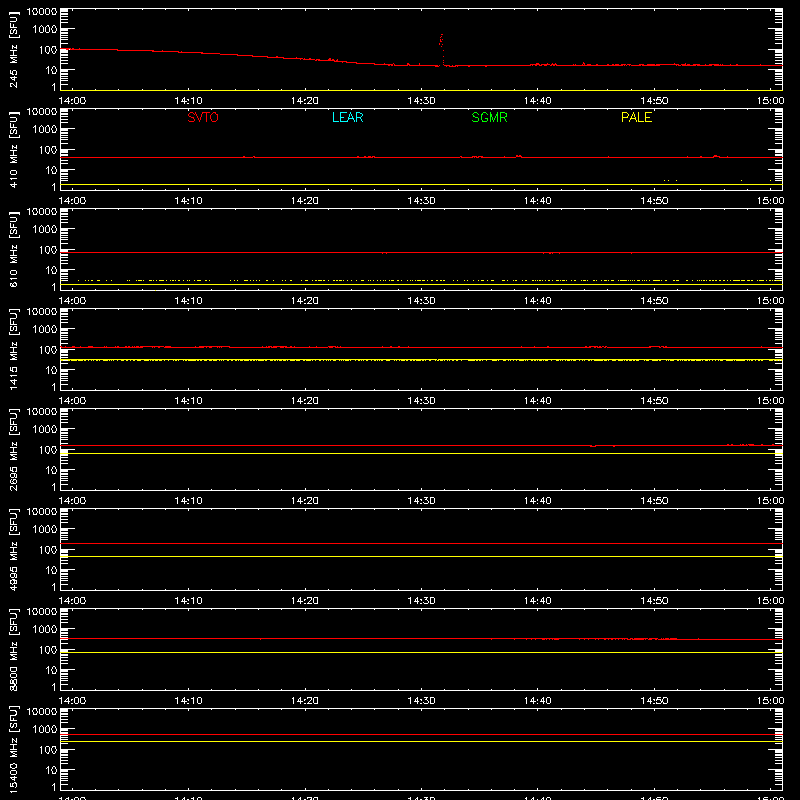
Task: Click the 10000 tick label in 245 MHz panel
Action: click(42, 12)
